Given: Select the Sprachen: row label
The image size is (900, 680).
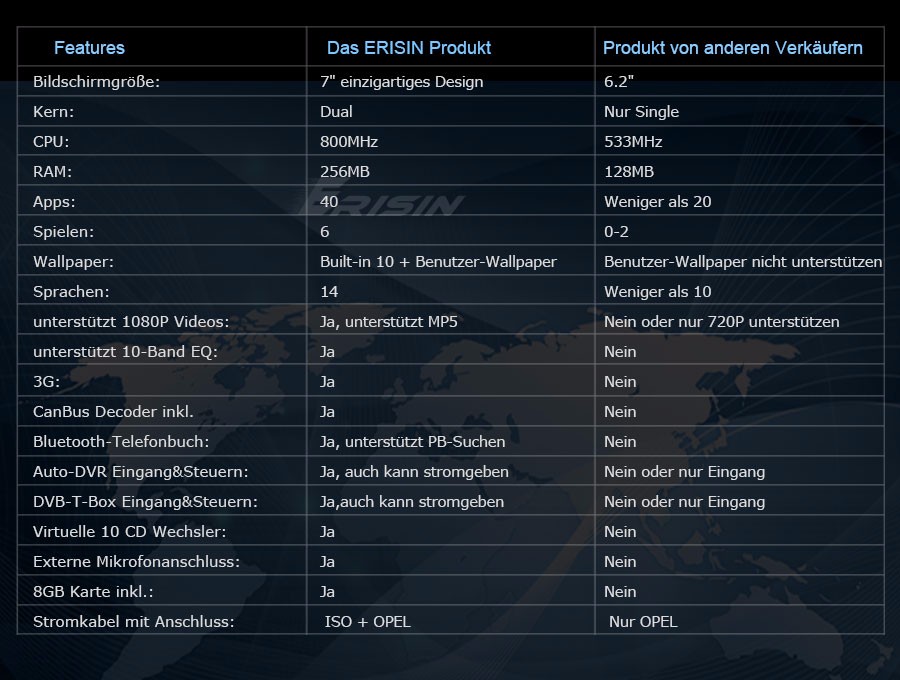Looking at the screenshot, I should tap(71, 292).
